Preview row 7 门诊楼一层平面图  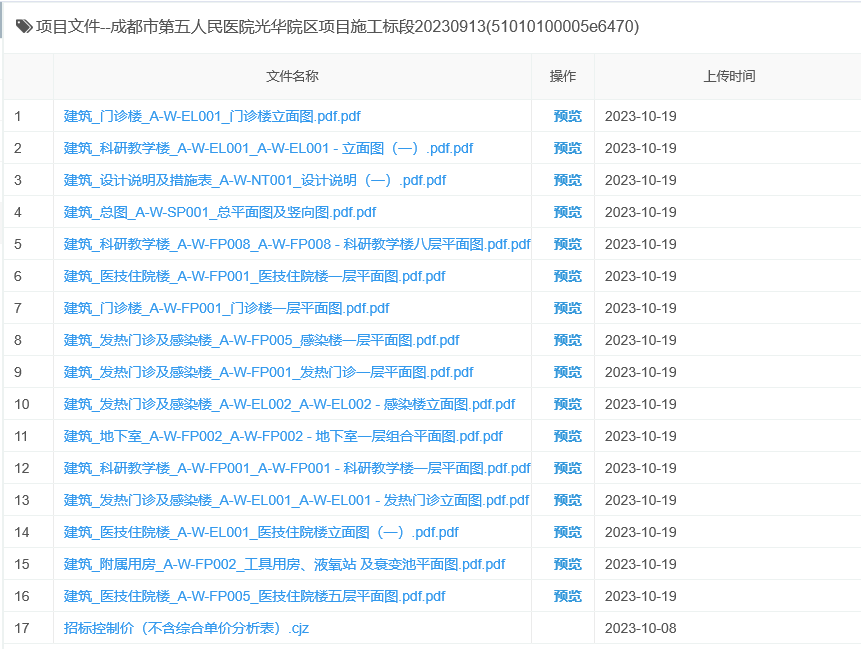(x=567, y=308)
